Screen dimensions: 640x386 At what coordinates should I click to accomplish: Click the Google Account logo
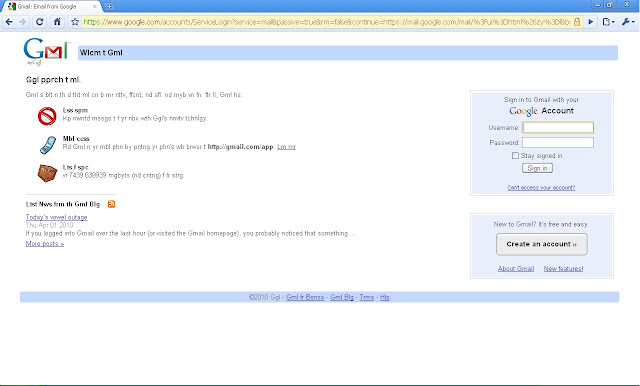pyautogui.click(x=541, y=111)
